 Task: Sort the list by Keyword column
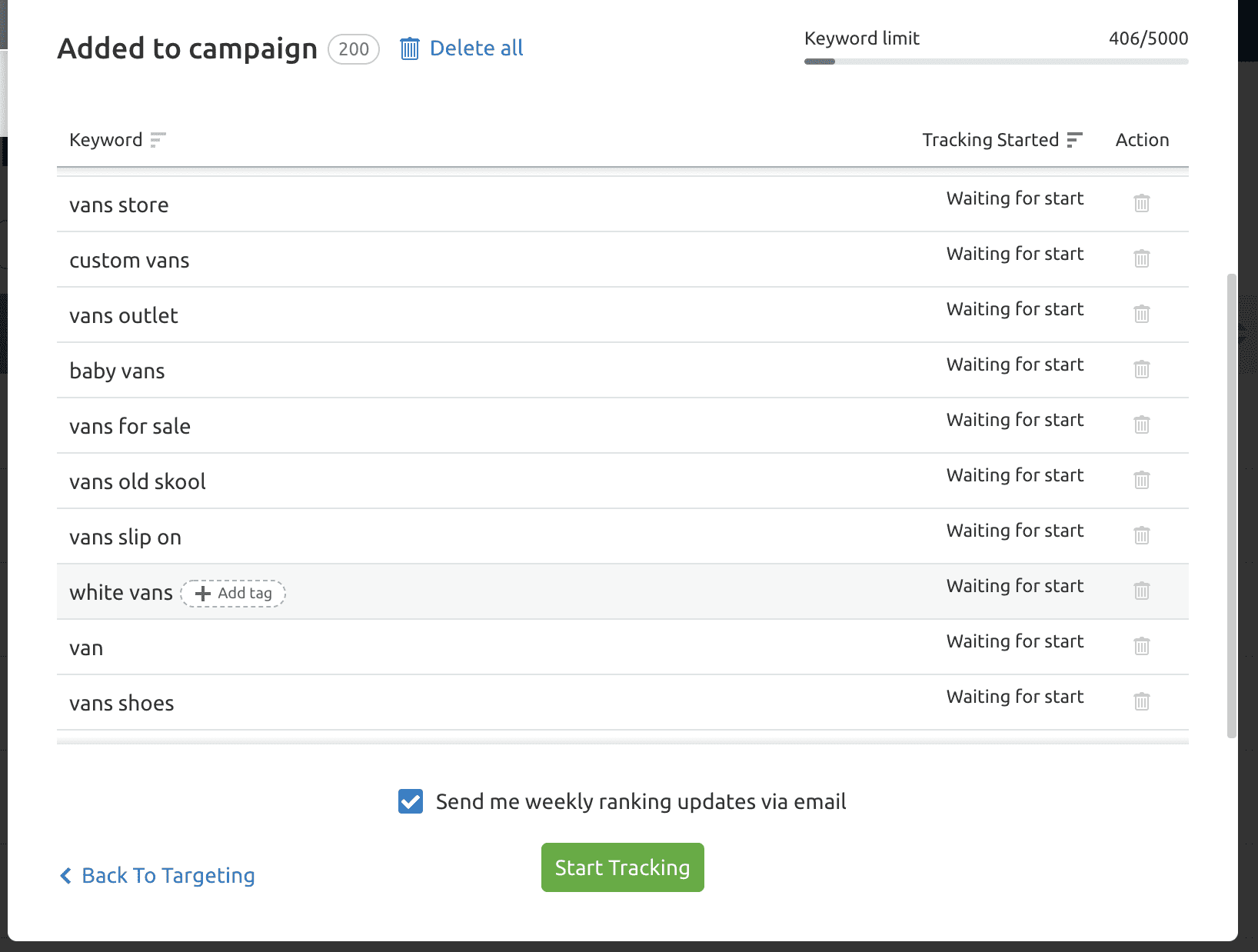(x=158, y=140)
